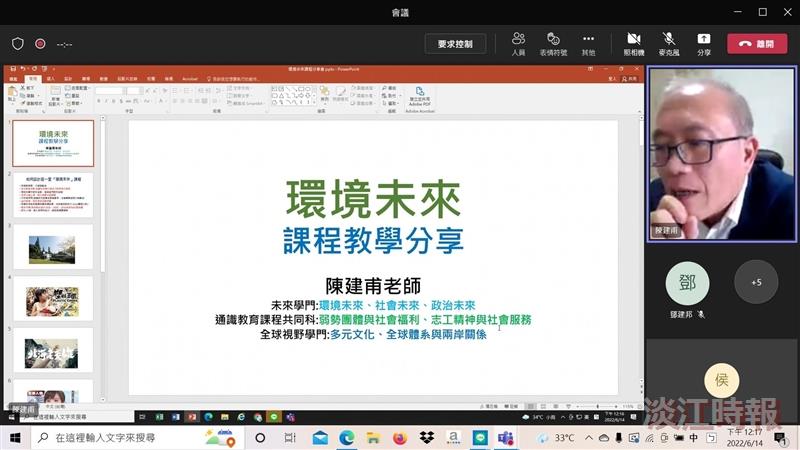Click the font name box in ribbon
The image size is (800, 450).
point(110,90)
